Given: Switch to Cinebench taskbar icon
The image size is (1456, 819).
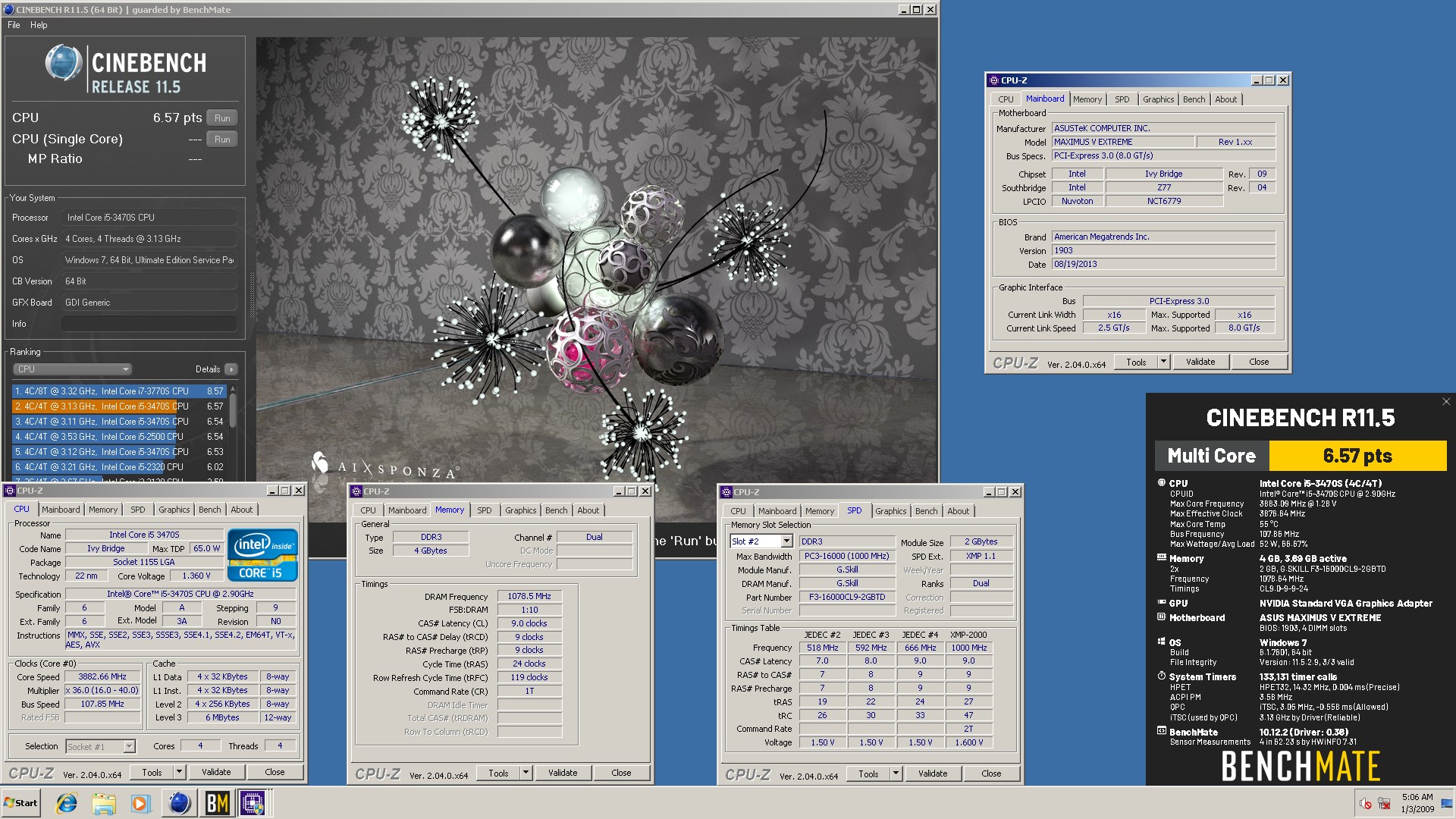Looking at the screenshot, I should pyautogui.click(x=179, y=803).
